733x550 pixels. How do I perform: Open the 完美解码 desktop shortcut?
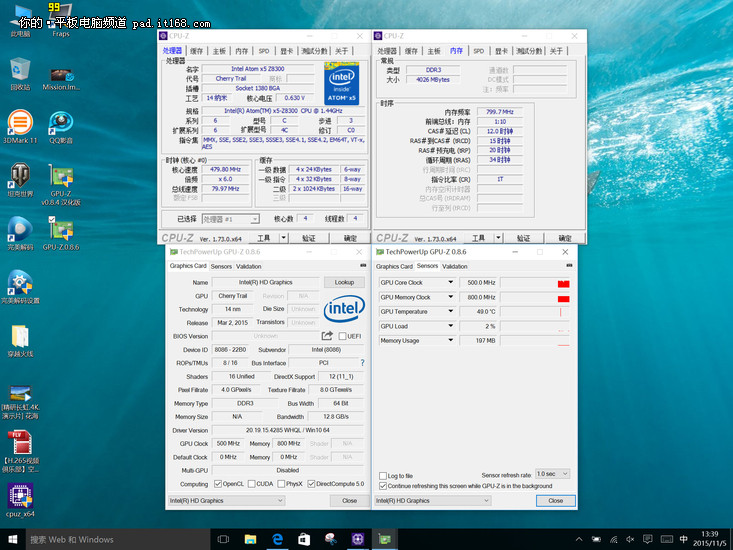[x=20, y=233]
